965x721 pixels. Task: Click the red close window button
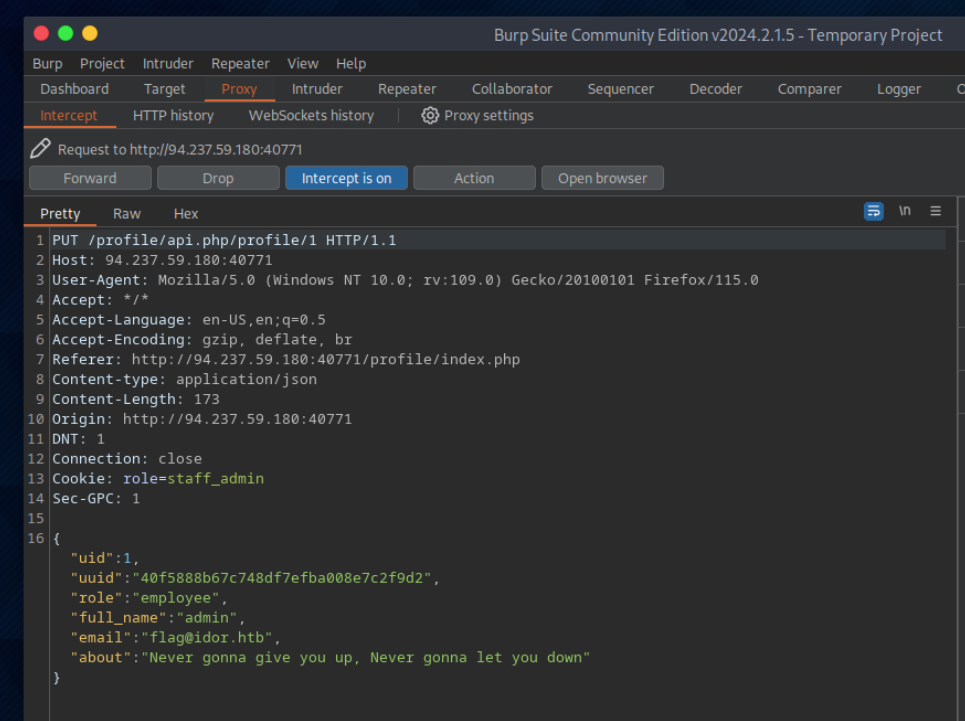pos(42,34)
